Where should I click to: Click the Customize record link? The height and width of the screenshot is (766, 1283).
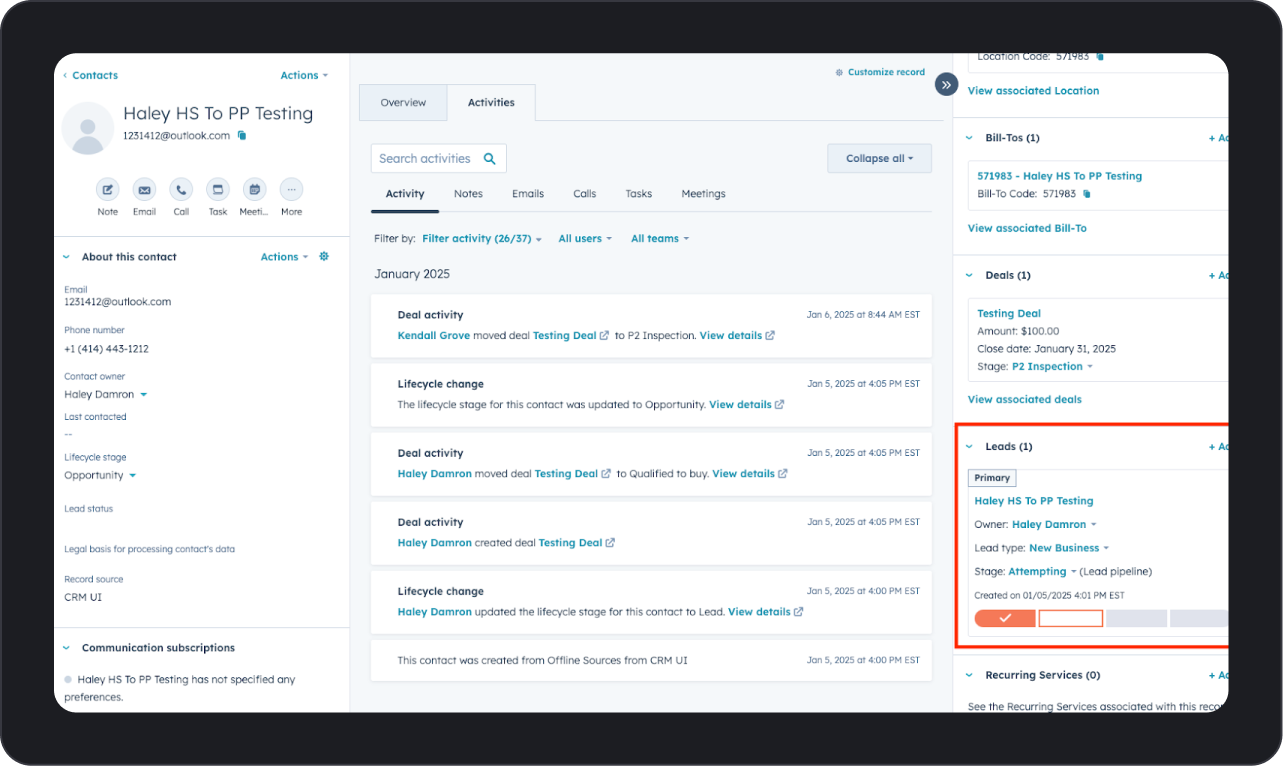(x=880, y=73)
